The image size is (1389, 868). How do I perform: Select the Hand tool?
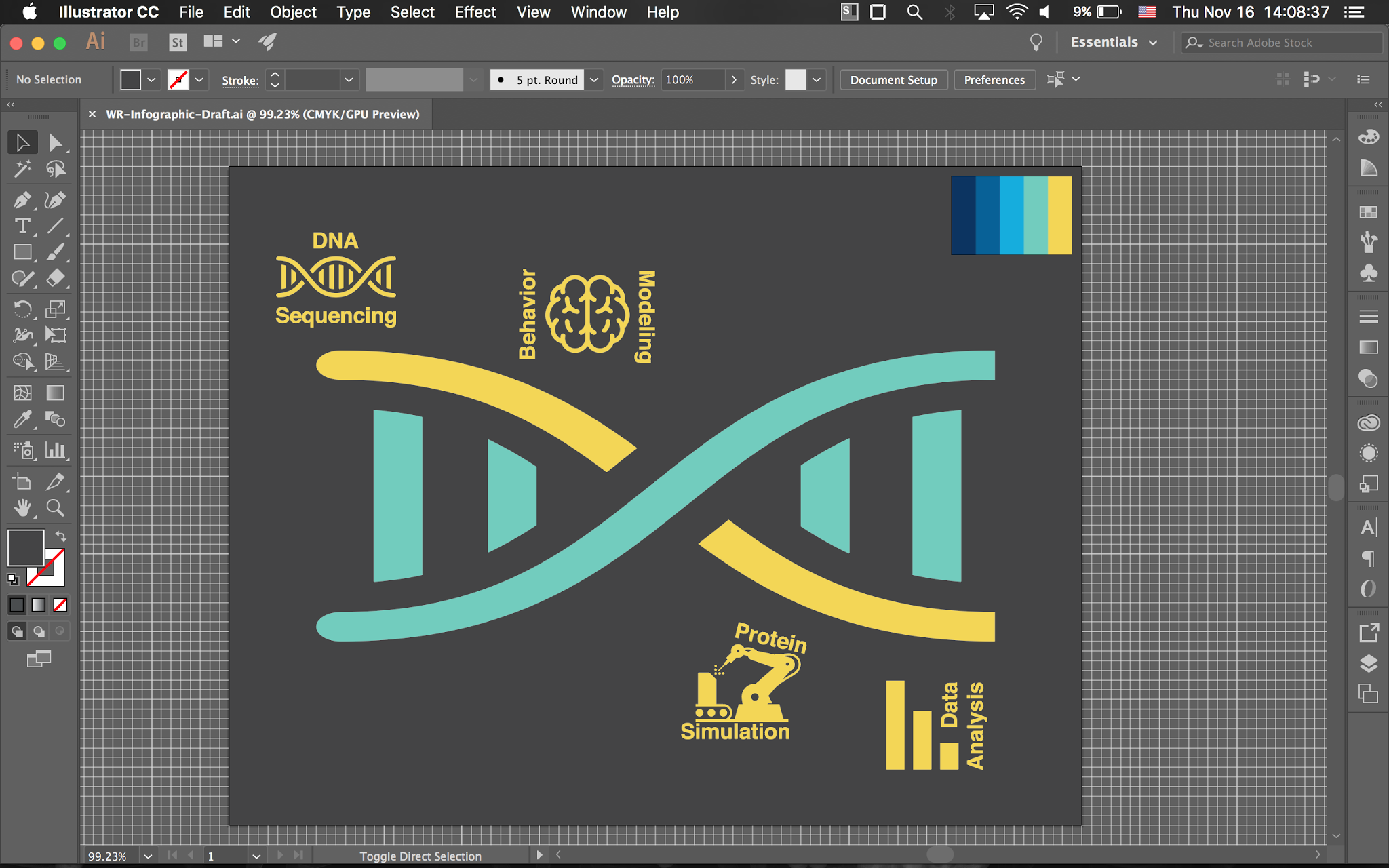tap(22, 508)
